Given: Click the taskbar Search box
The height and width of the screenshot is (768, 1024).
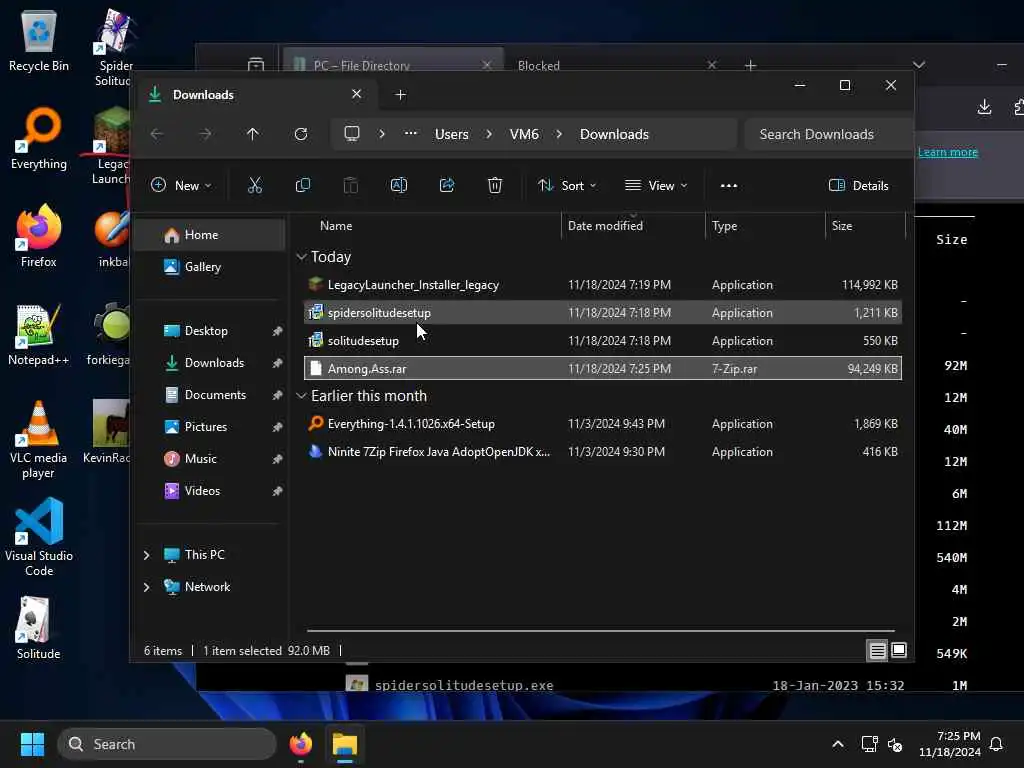Looking at the screenshot, I should [x=167, y=744].
